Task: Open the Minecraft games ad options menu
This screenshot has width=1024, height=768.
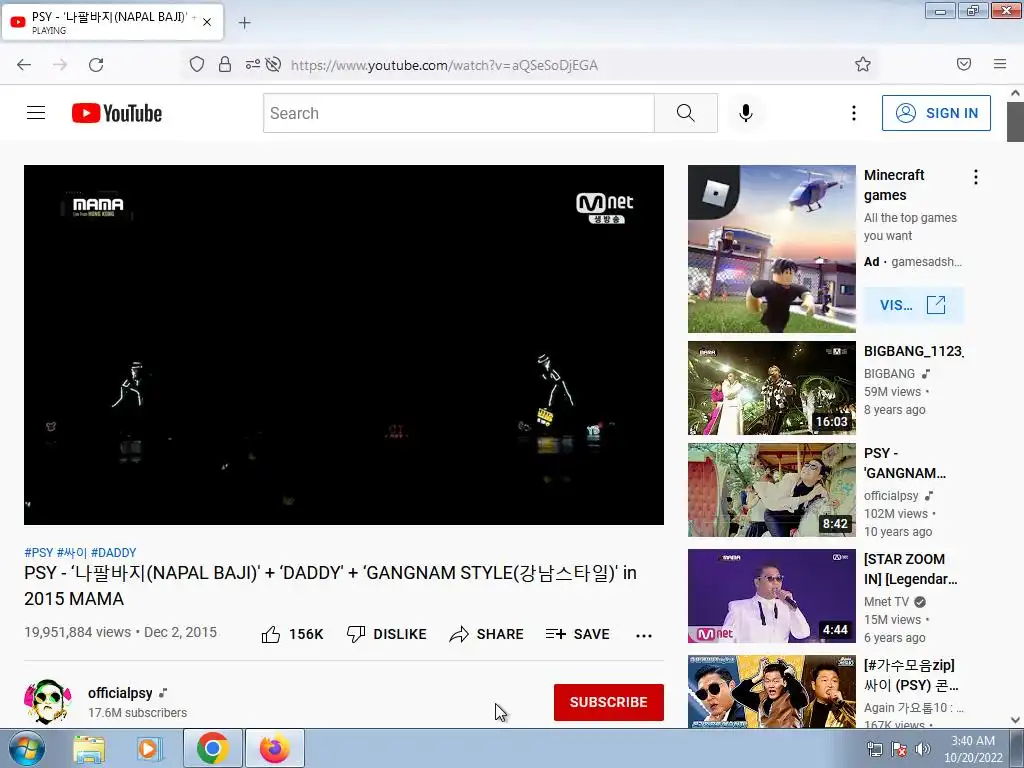Action: (976, 177)
